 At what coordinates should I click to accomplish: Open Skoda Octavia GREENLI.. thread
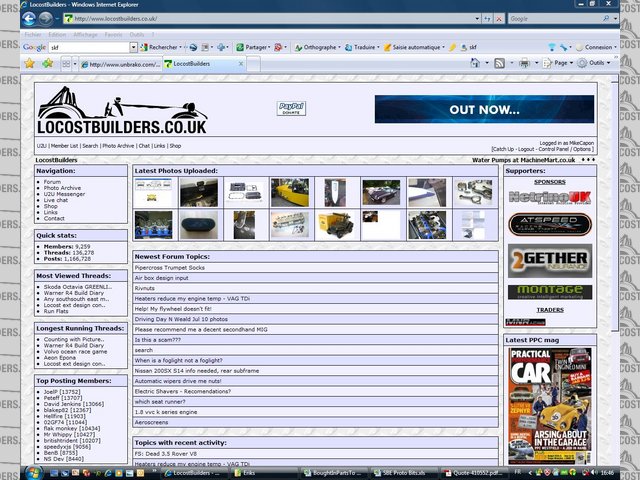pos(78,287)
